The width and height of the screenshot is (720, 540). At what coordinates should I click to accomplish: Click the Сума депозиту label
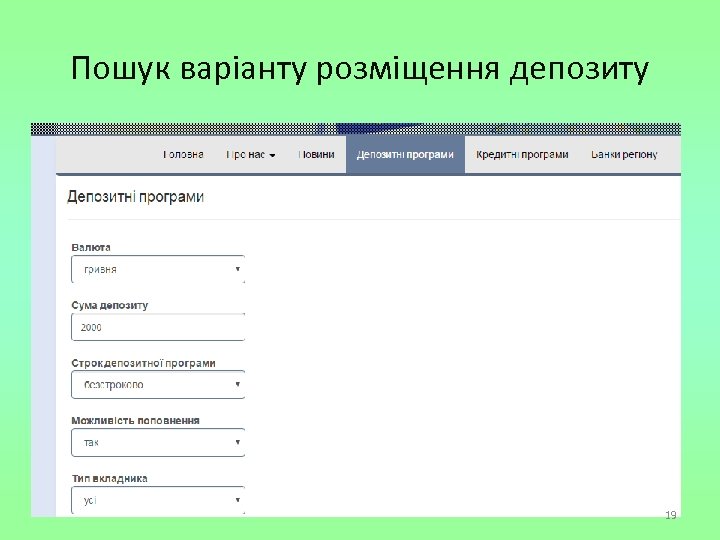point(110,305)
